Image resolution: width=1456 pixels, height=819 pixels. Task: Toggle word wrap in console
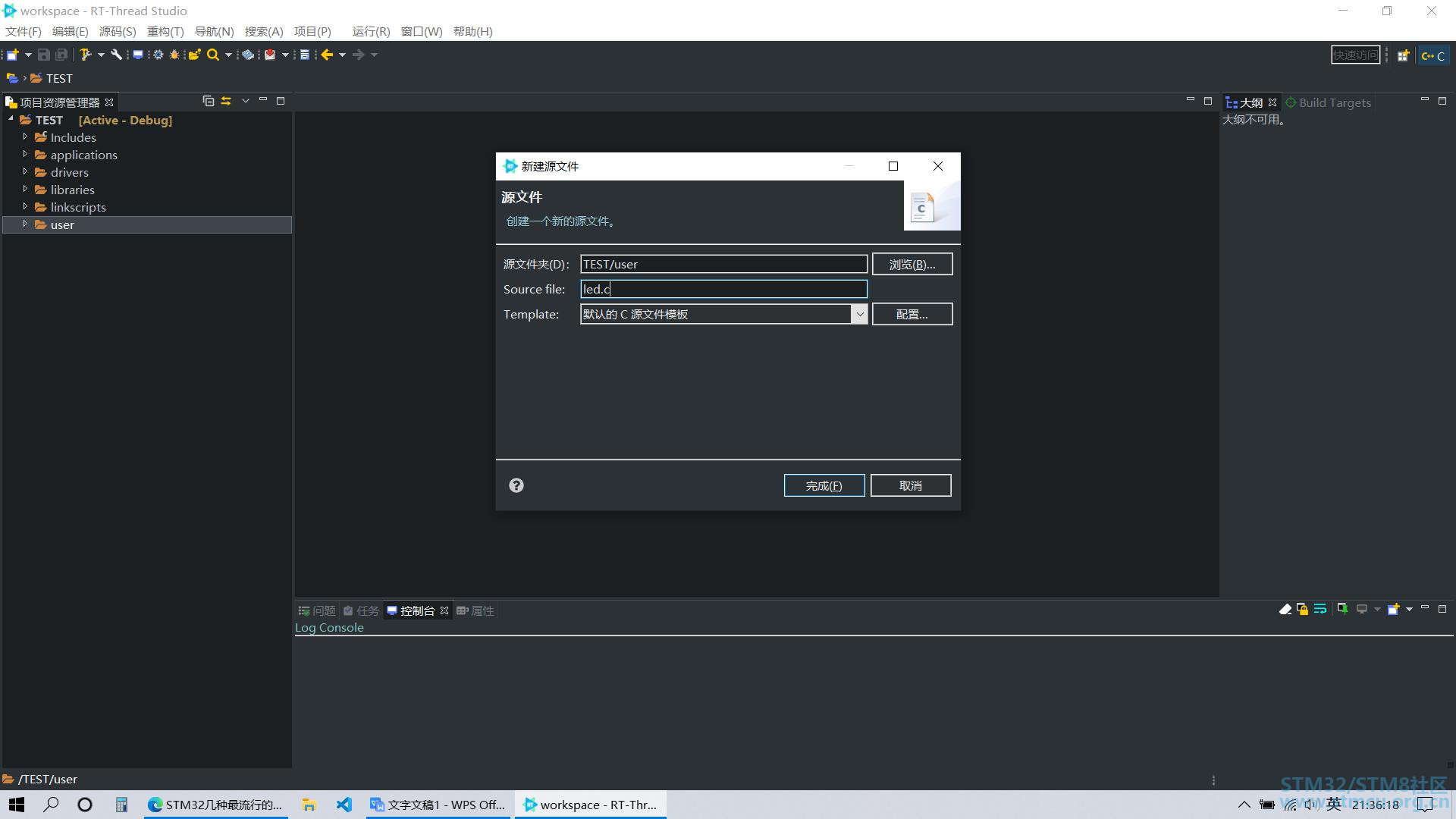1320,610
